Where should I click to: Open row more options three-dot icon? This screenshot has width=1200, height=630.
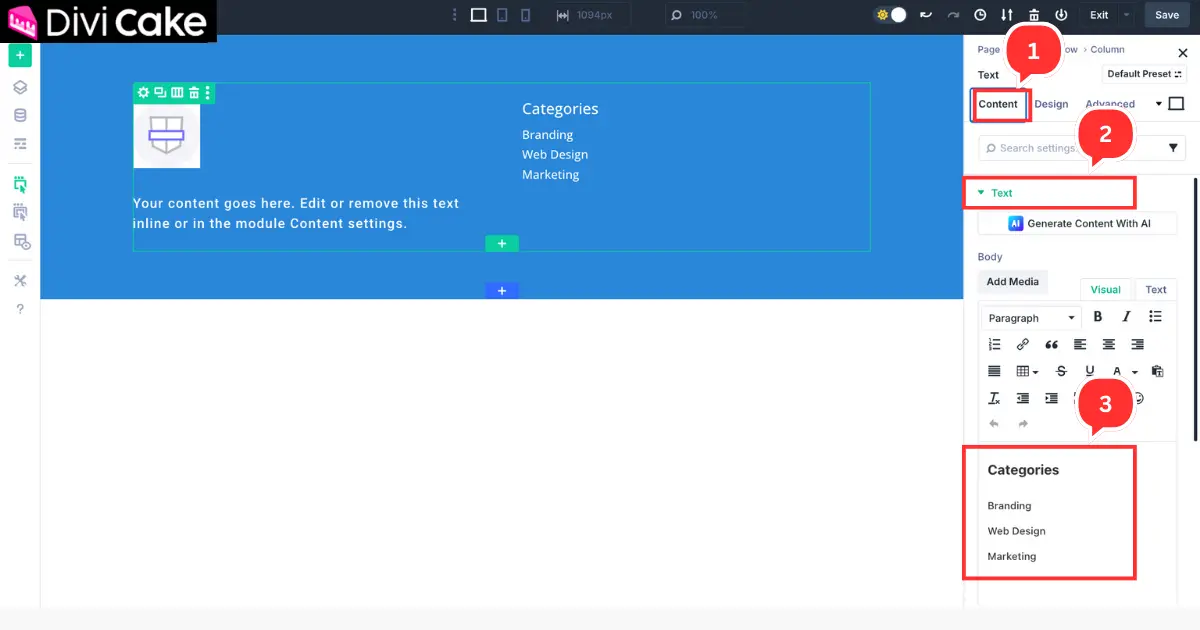tap(208, 93)
